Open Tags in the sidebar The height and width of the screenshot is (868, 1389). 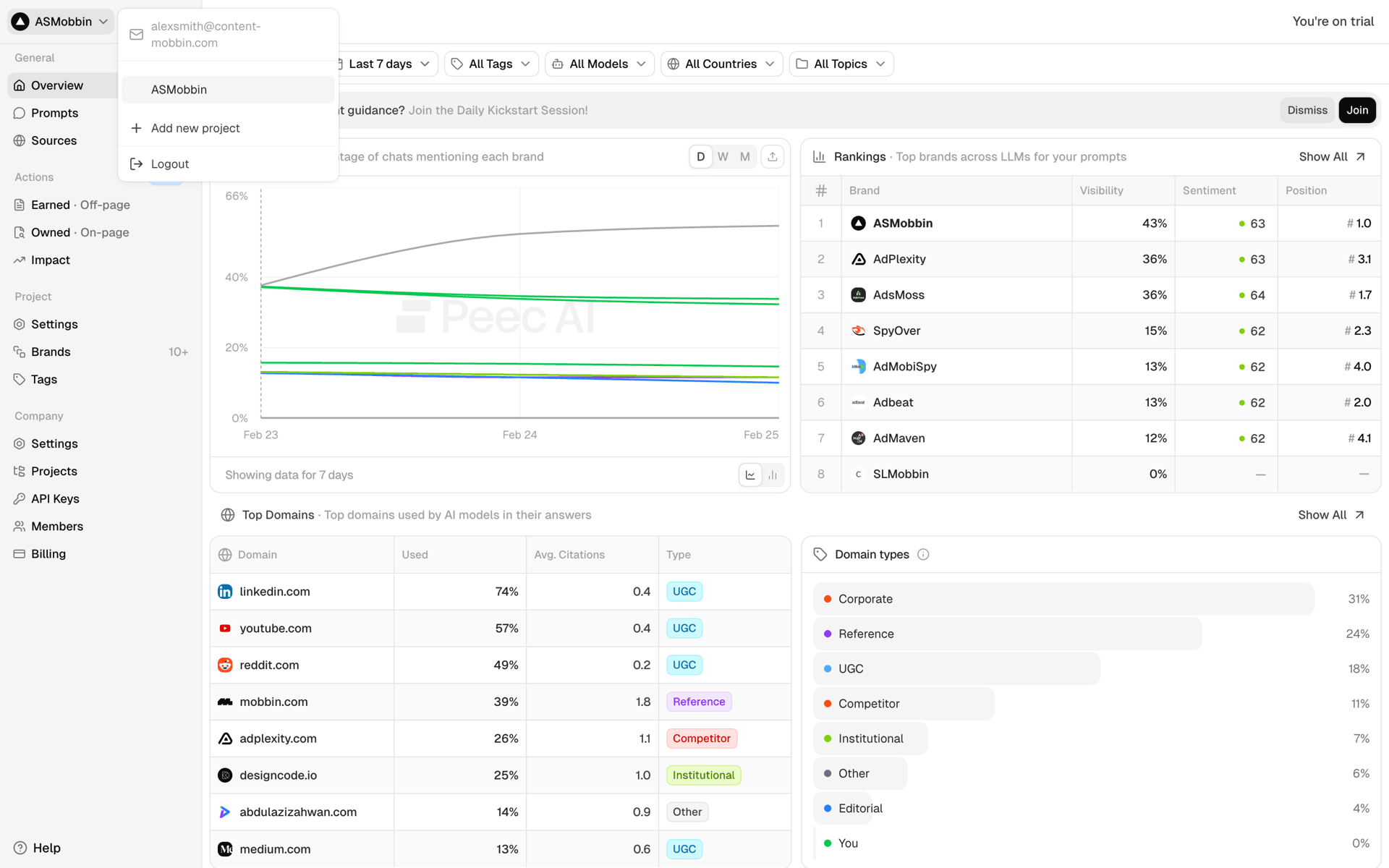pos(101,379)
